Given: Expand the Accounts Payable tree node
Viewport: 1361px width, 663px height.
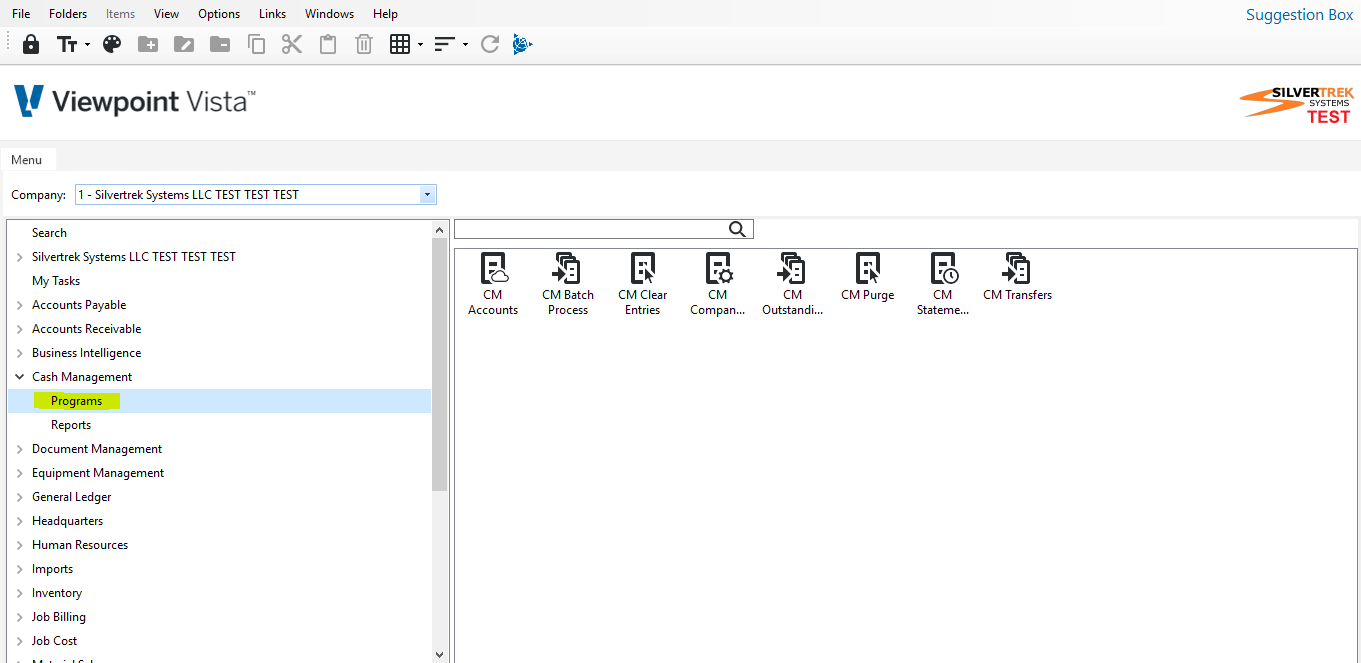Looking at the screenshot, I should [x=20, y=305].
